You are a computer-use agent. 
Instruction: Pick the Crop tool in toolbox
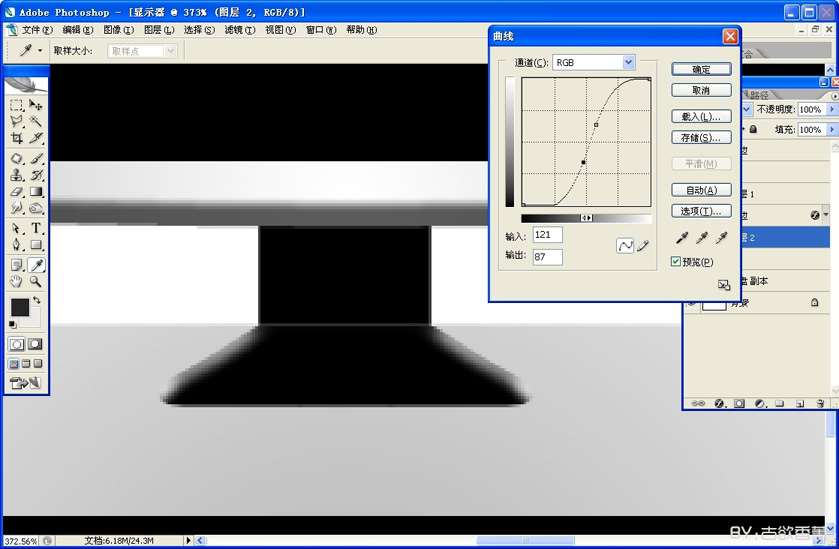[x=17, y=138]
